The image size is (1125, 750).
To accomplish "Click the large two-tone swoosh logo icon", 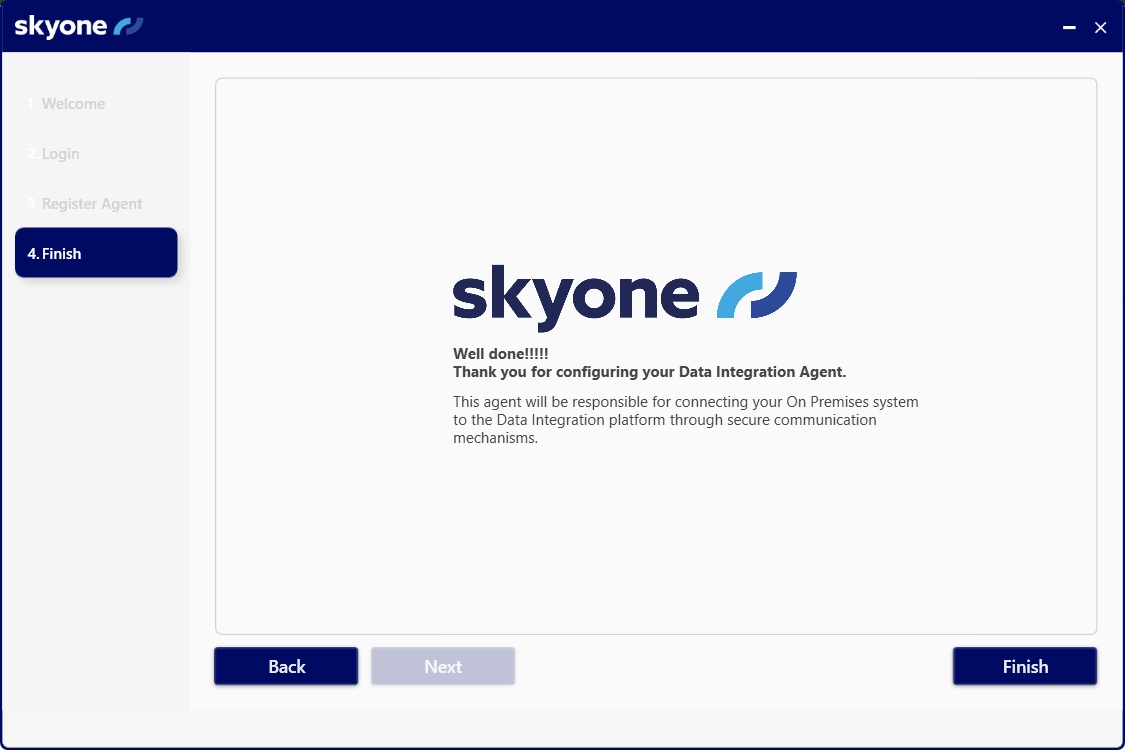I will [x=757, y=295].
